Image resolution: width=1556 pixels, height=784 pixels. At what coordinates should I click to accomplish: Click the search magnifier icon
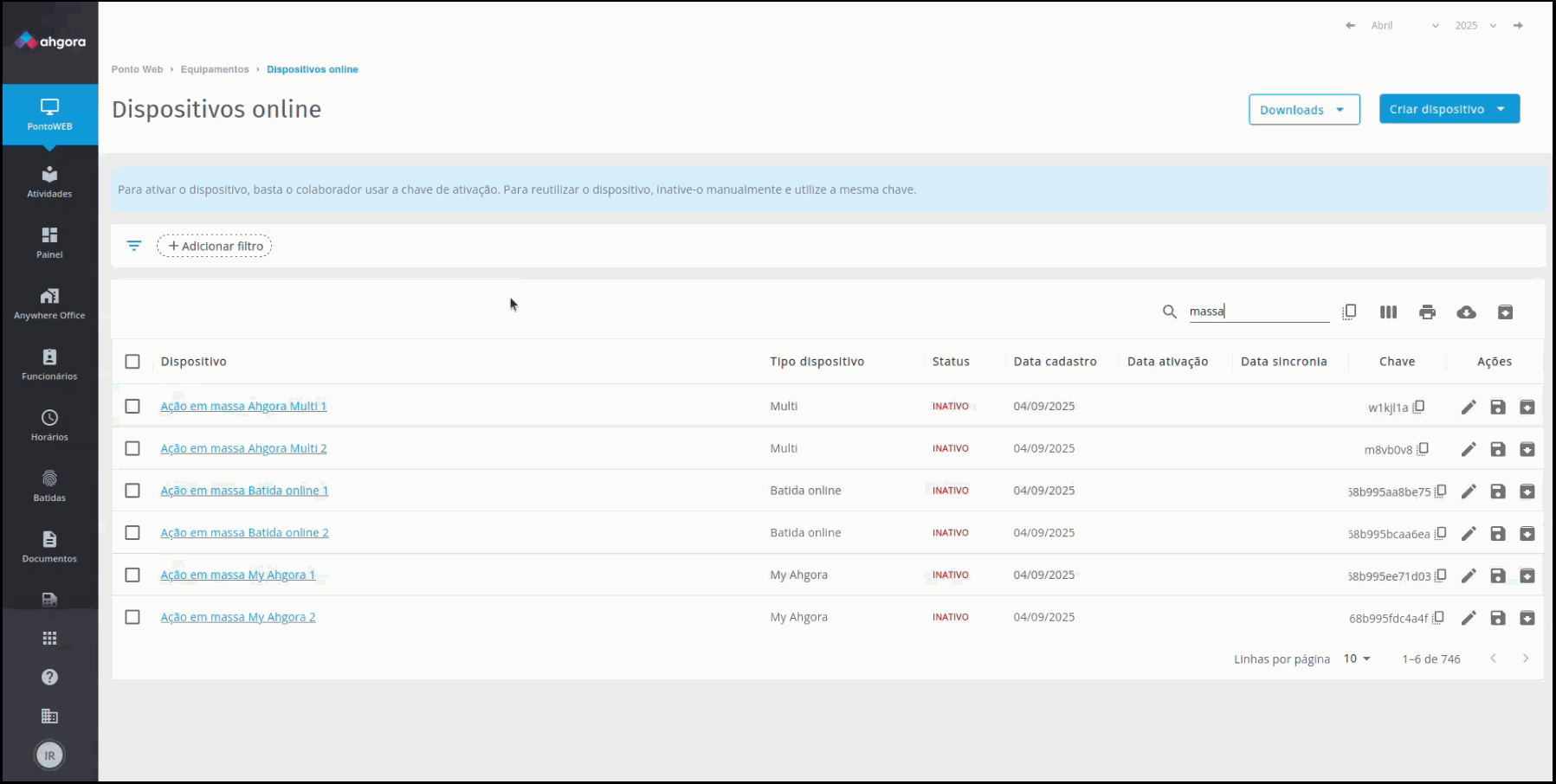1170,312
